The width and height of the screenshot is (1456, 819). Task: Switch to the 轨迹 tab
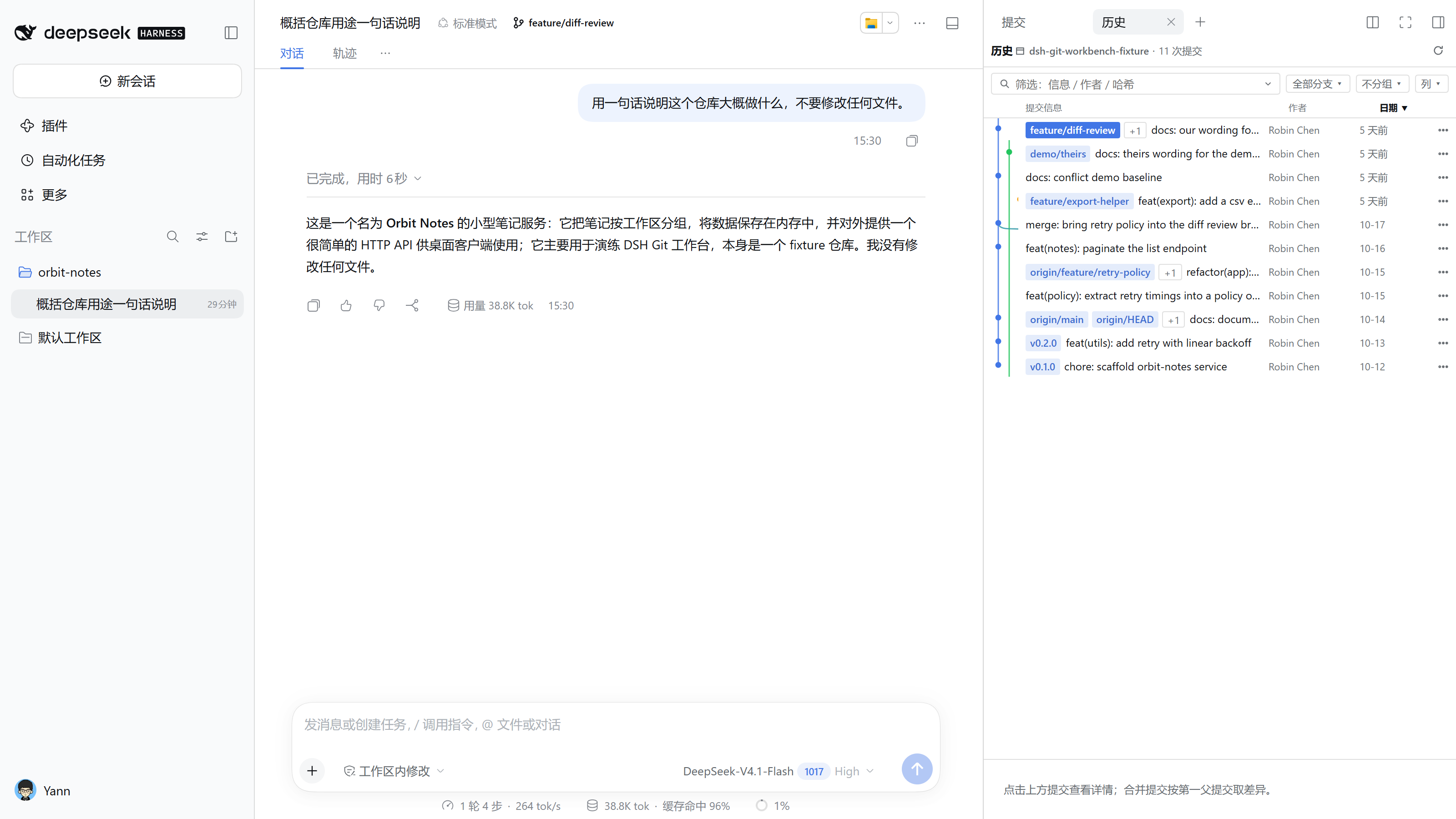coord(344,53)
